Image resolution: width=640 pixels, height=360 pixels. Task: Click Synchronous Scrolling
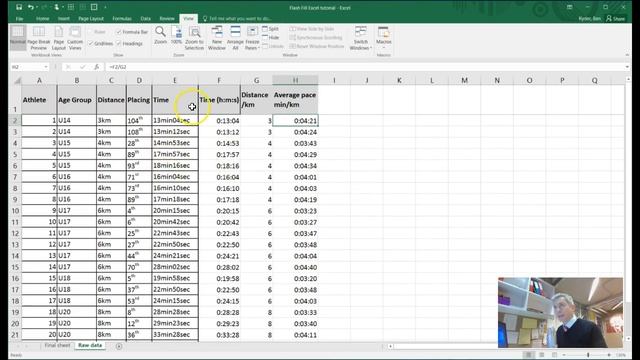[316, 38]
